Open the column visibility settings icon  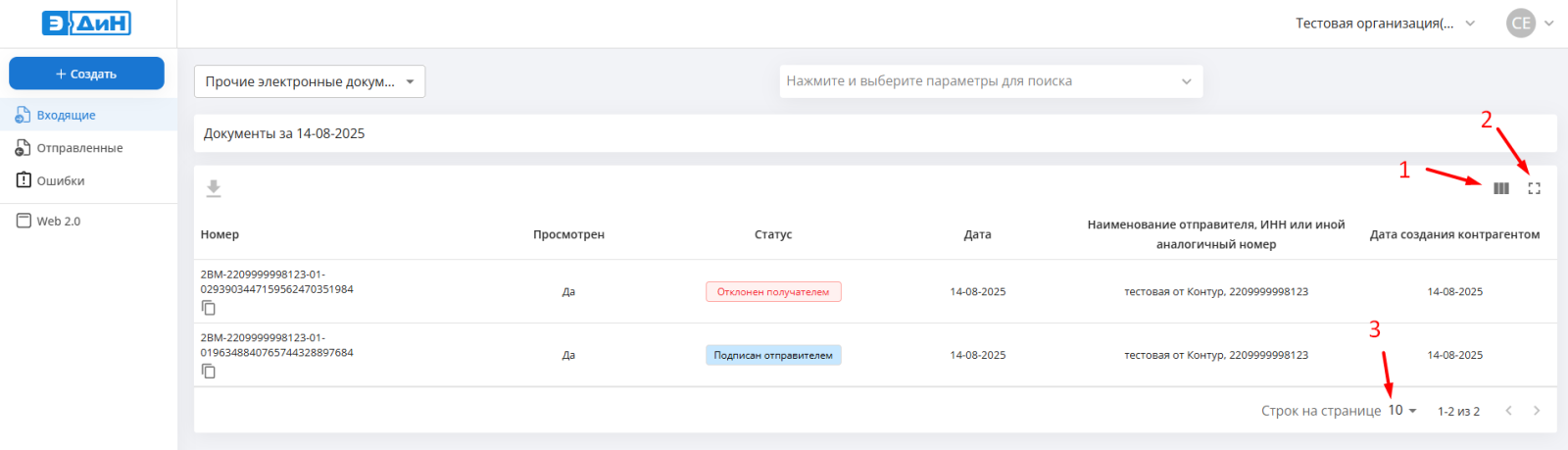(1500, 188)
